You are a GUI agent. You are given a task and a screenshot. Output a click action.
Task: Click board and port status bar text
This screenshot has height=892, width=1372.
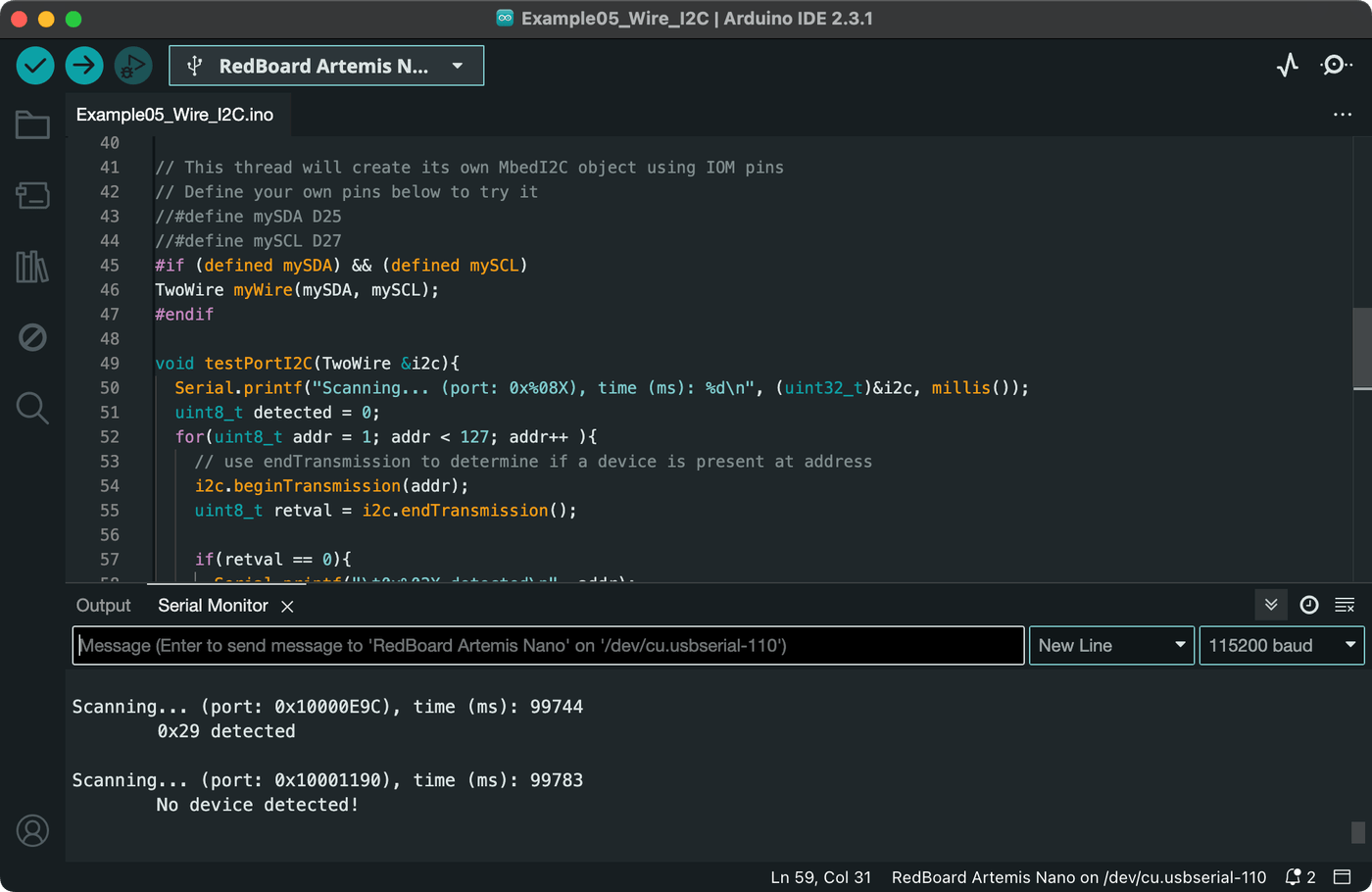coord(1079,877)
